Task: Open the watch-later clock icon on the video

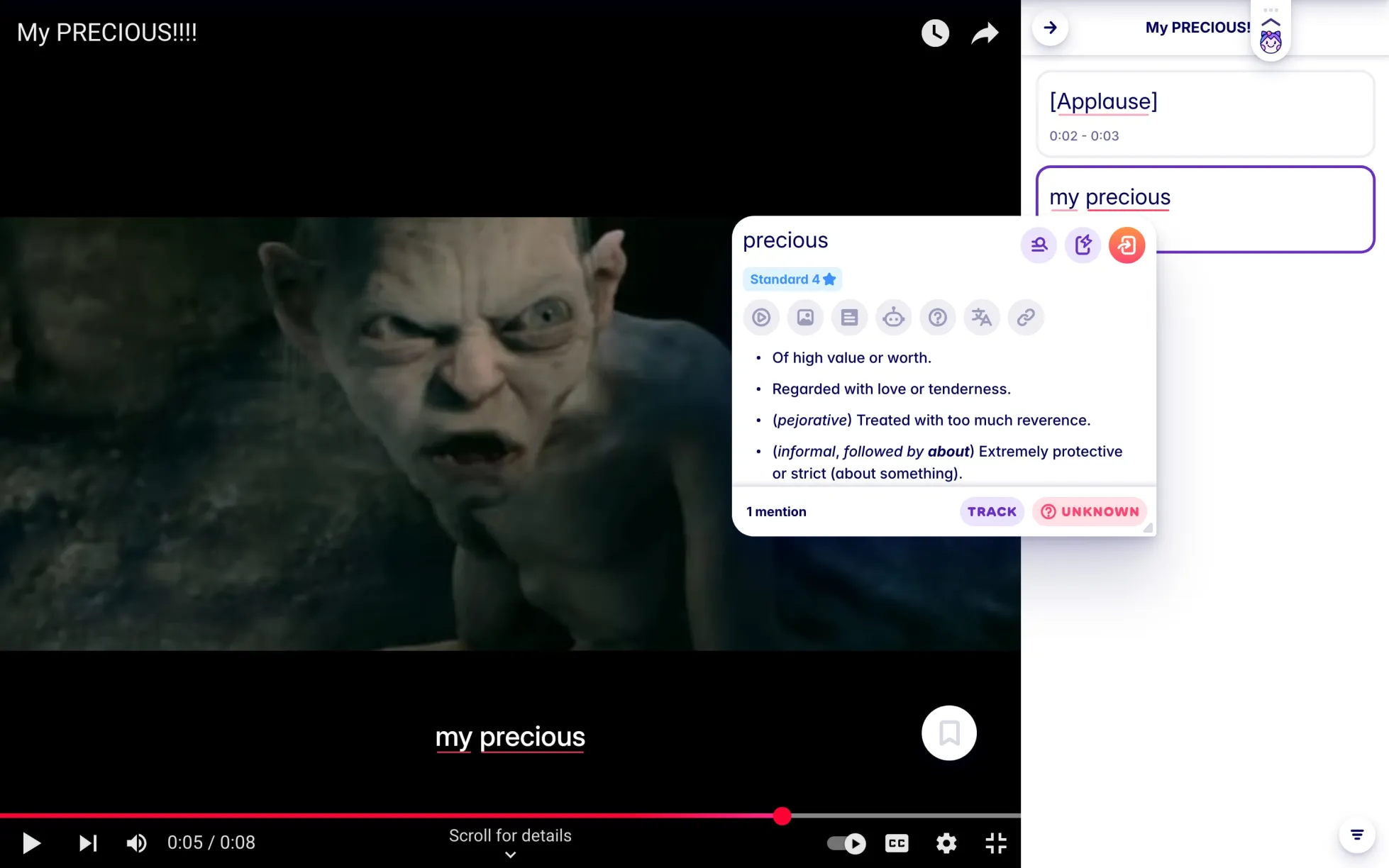Action: pos(935,33)
